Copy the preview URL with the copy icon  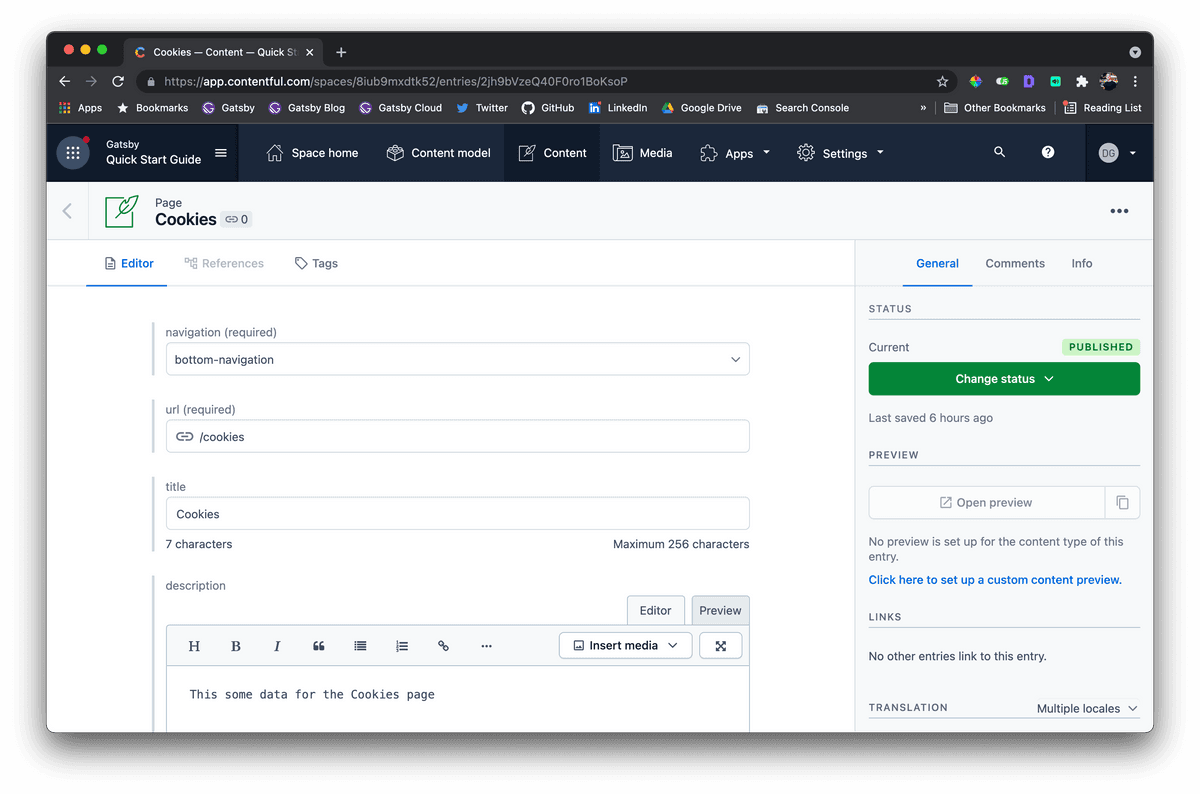(1122, 502)
